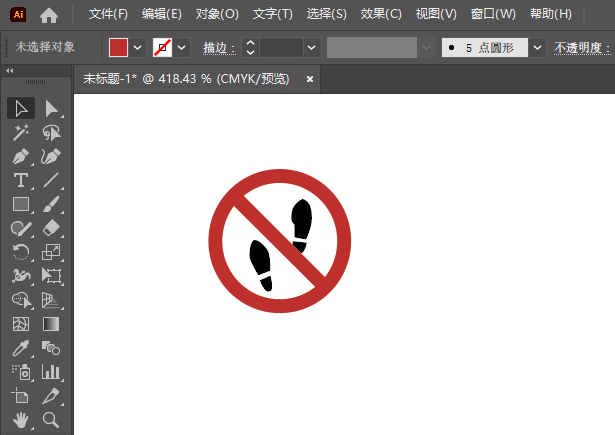This screenshot has height=435, width=615.
Task: Click the lower left black footprint
Action: 261,266
